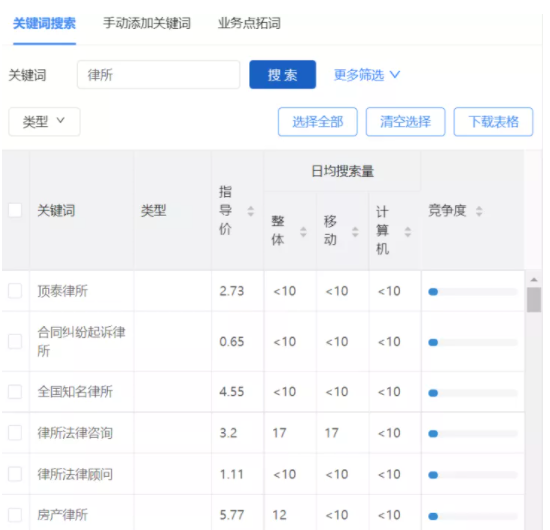Expand 更多筛选 options

click(367, 75)
